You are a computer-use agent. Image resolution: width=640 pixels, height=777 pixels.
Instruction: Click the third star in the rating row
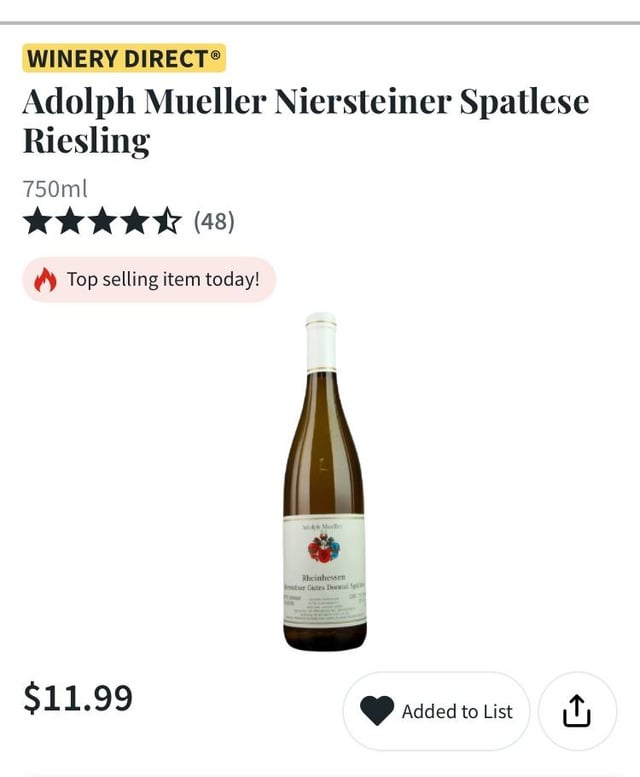(x=102, y=220)
